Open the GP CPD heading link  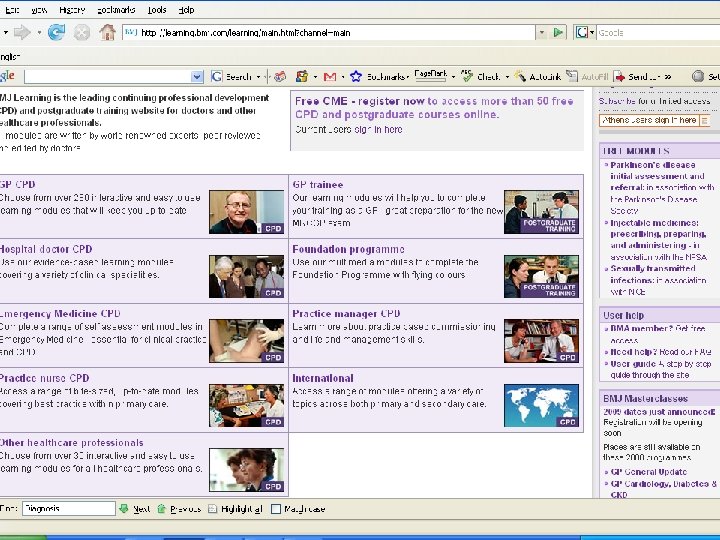pyautogui.click(x=17, y=185)
